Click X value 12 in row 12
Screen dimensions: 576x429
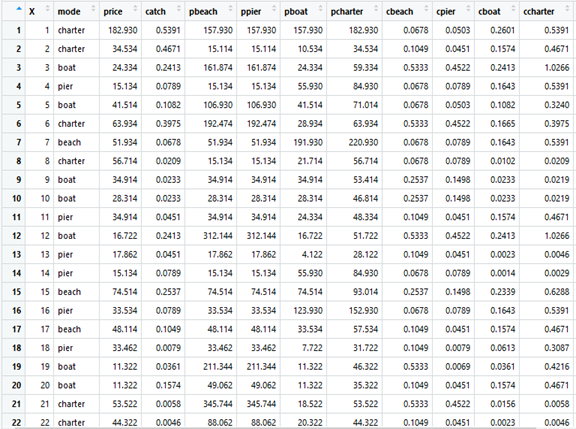[45, 235]
